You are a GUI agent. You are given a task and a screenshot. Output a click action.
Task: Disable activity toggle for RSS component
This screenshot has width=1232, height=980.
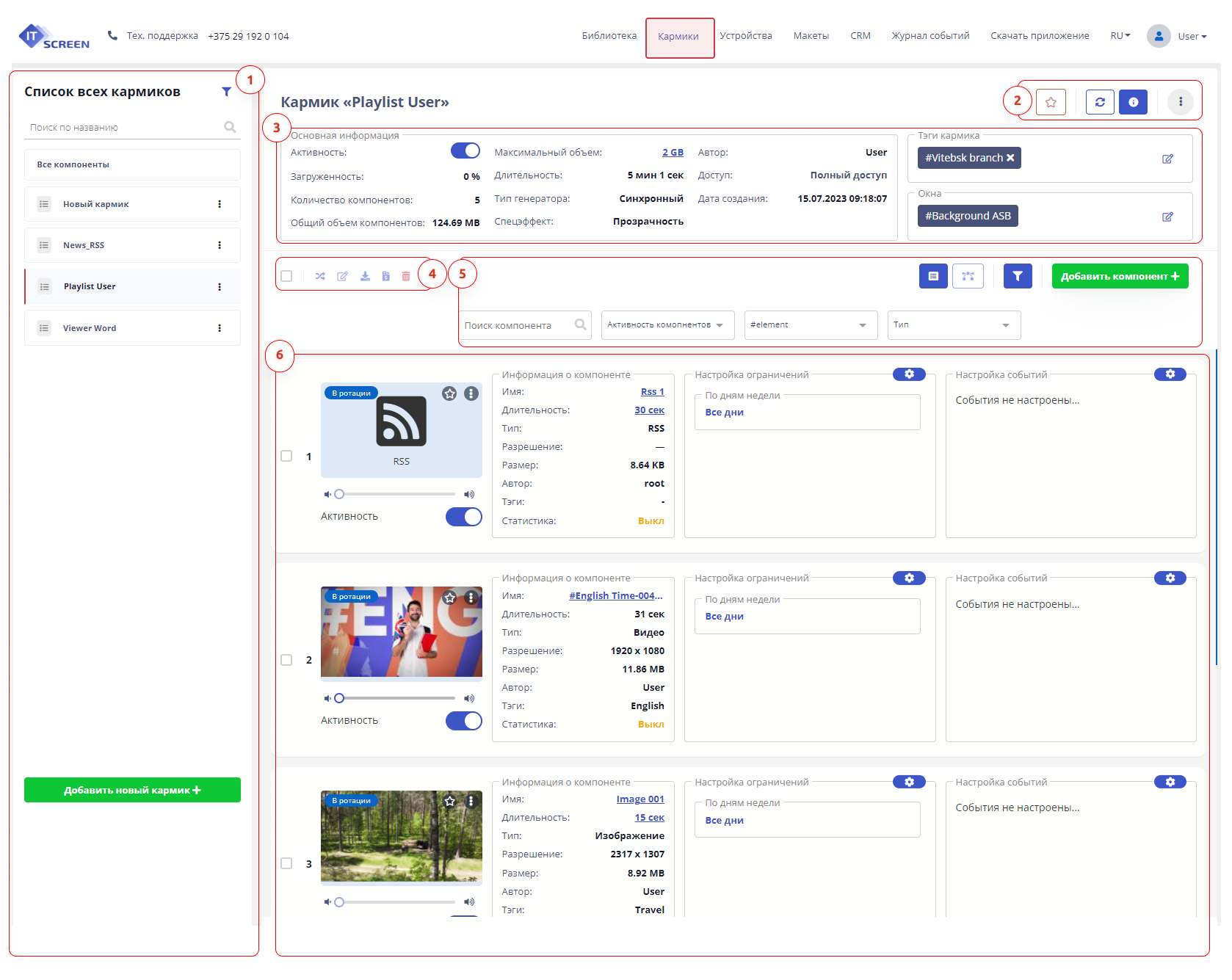[x=463, y=517]
